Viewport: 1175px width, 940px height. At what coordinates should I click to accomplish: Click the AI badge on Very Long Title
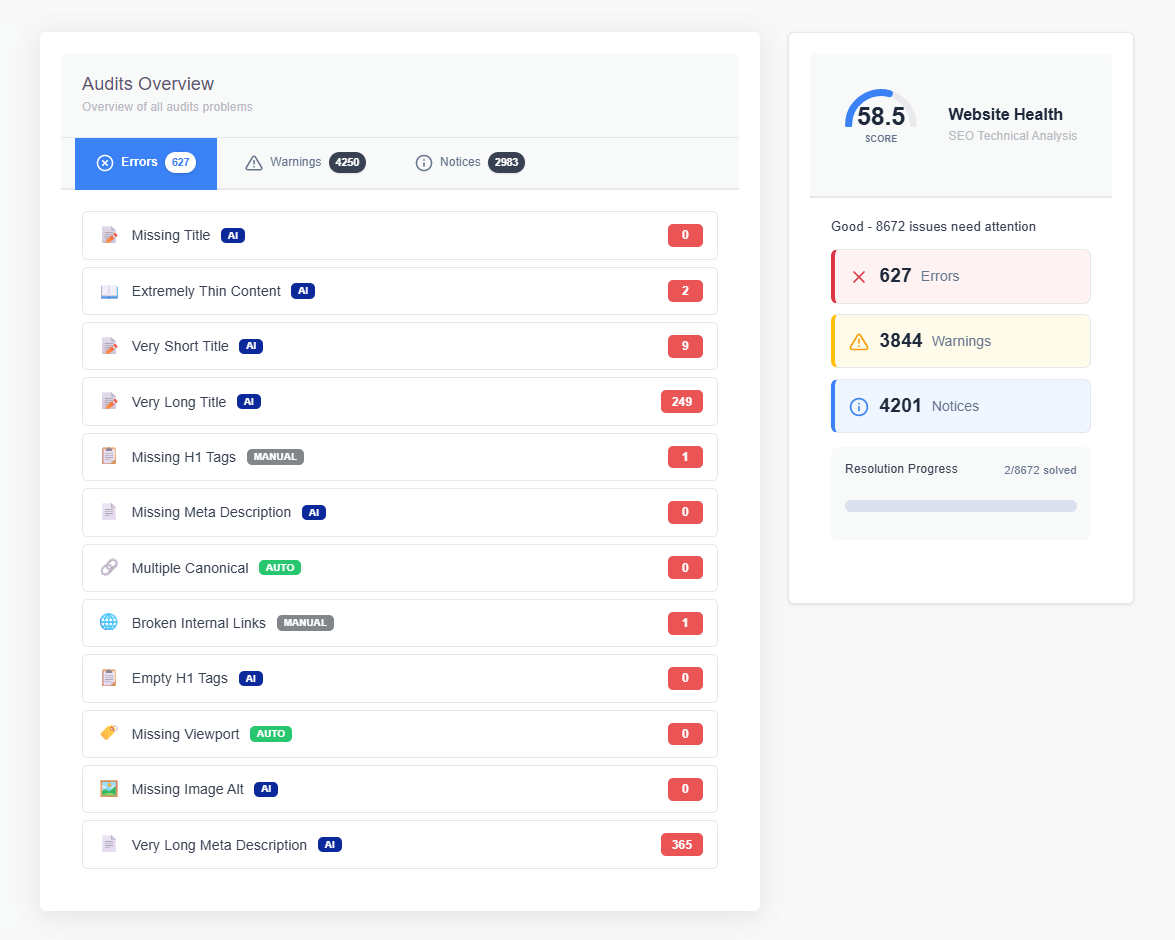pos(248,401)
